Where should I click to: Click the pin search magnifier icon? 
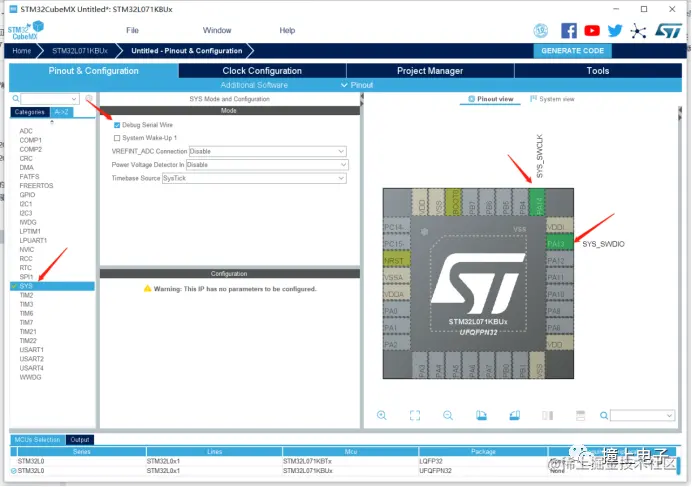click(604, 415)
